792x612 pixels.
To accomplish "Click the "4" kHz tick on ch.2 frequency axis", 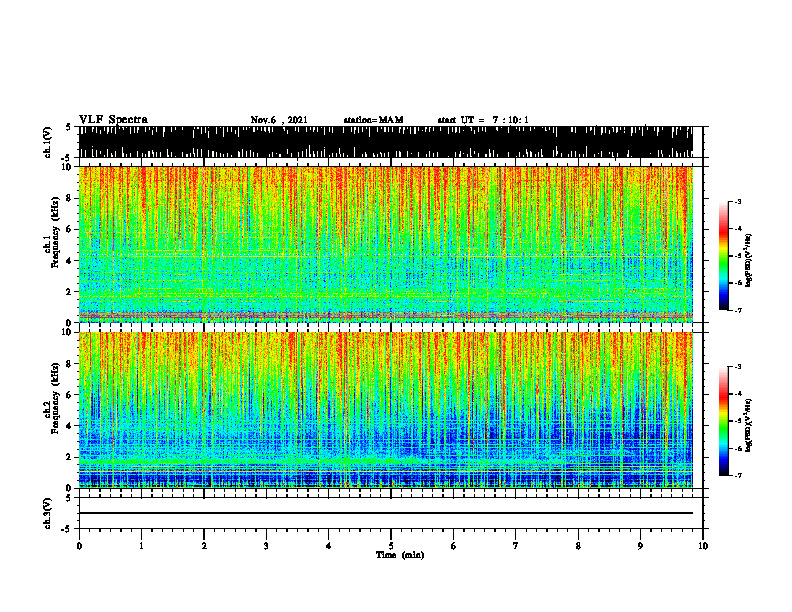I will click(x=69, y=426).
